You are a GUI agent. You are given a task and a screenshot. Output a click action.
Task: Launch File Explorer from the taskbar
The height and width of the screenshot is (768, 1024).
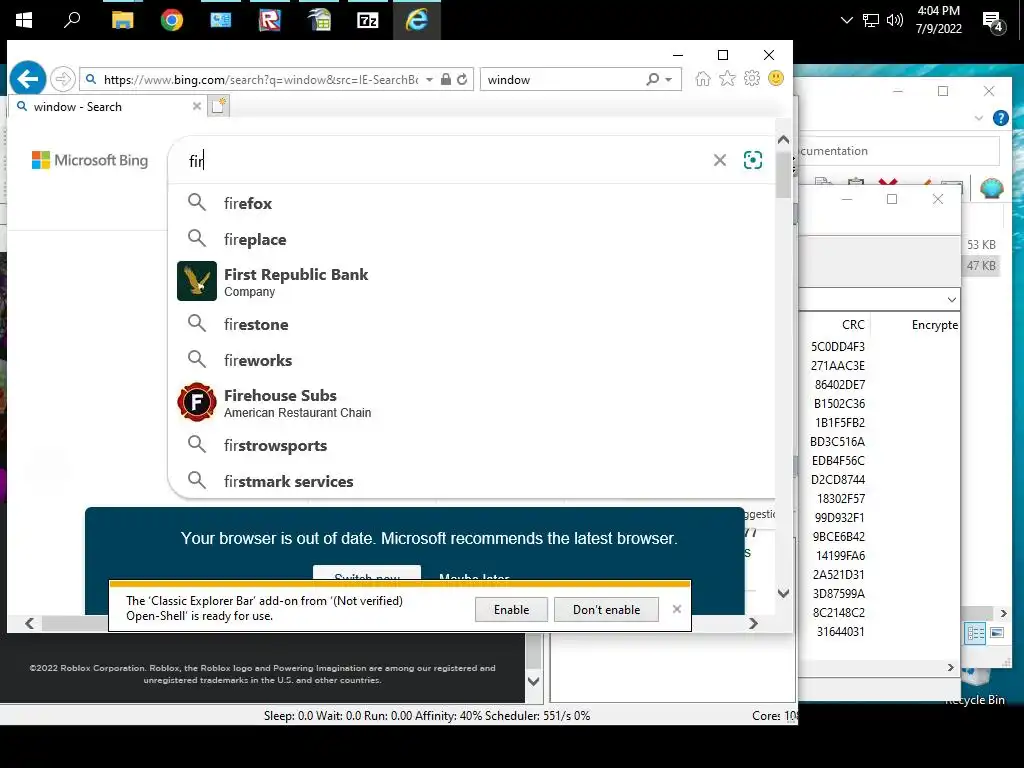tap(122, 20)
